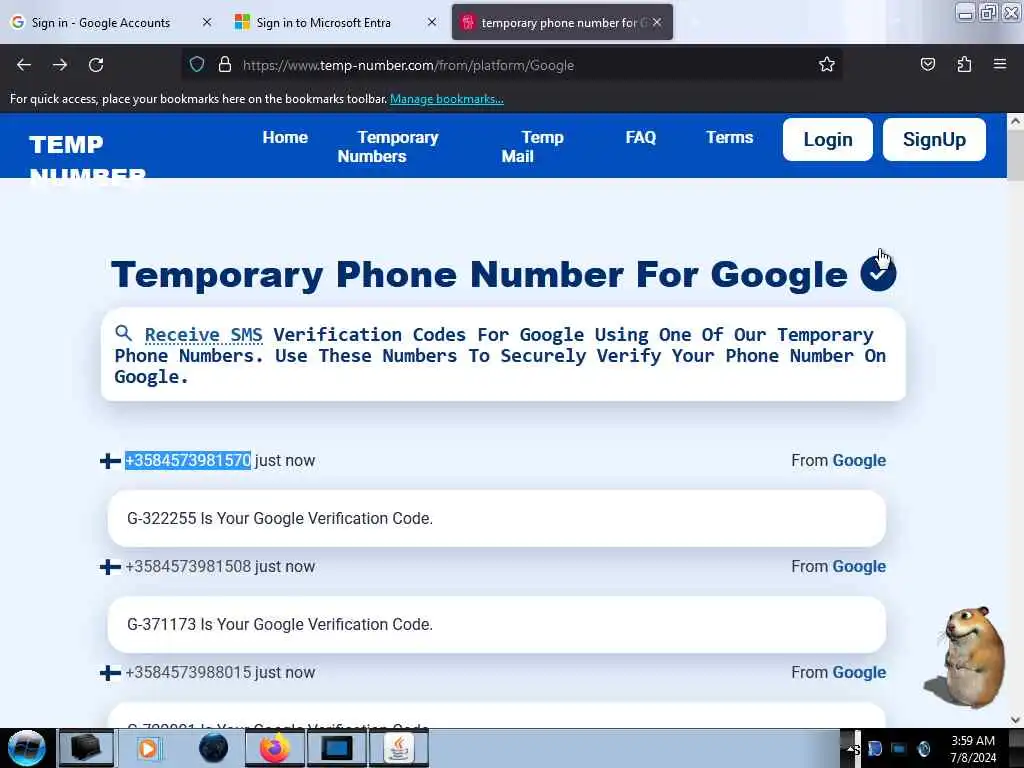Open the extensions puzzle icon

click(x=964, y=64)
